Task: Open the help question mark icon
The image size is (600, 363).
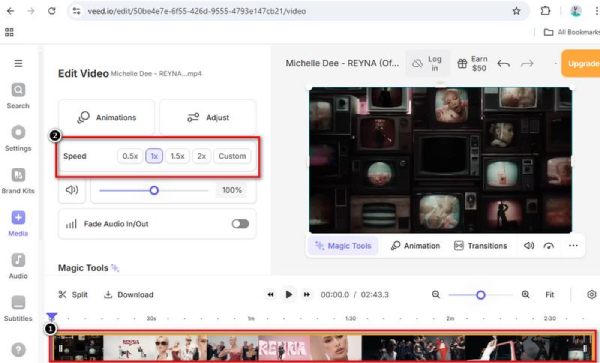Action: [18, 349]
